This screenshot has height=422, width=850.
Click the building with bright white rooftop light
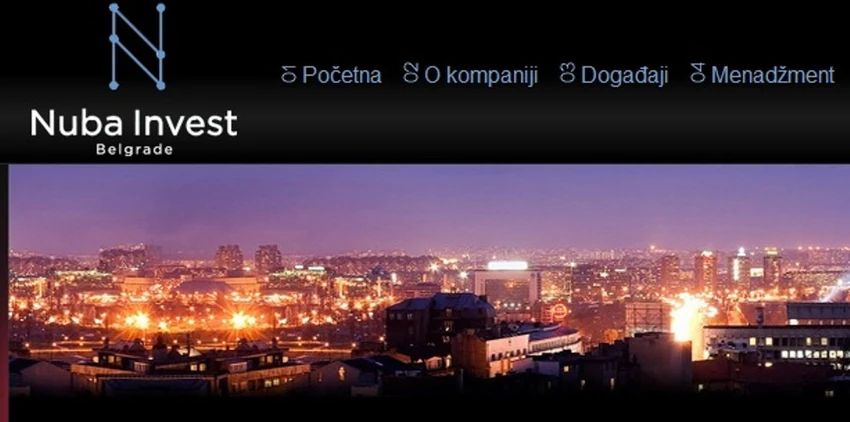coord(507,283)
